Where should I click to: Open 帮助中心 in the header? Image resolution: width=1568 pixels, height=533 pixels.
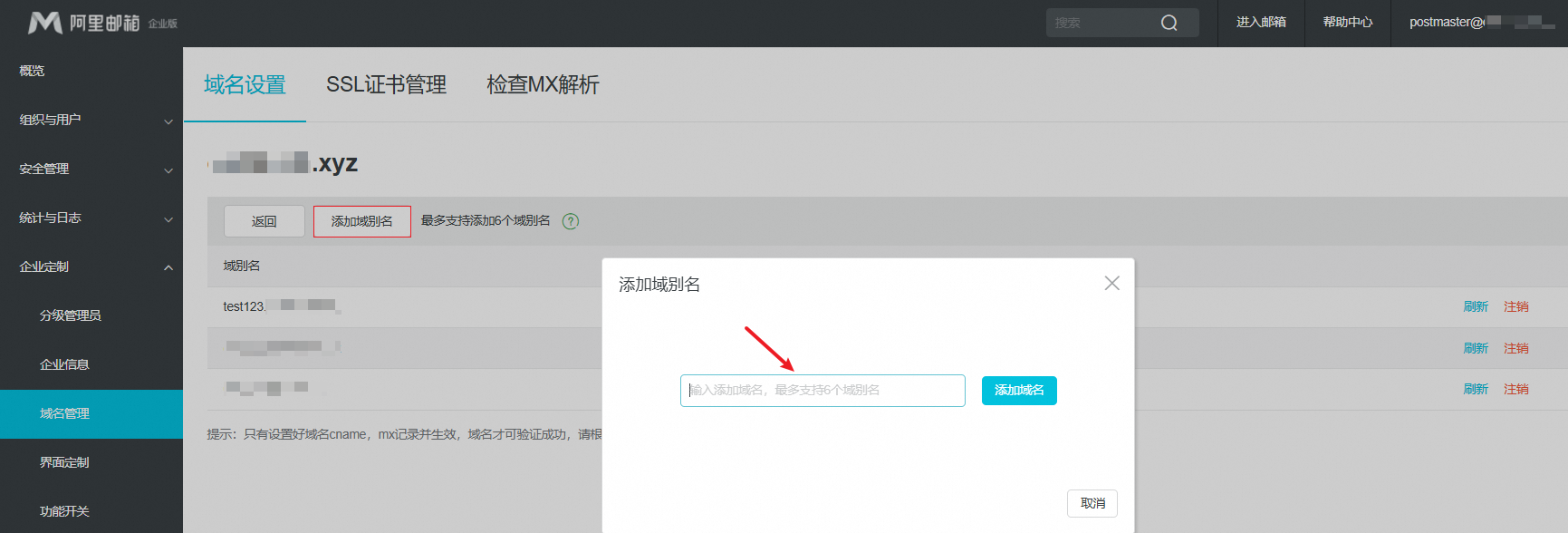(x=1347, y=23)
